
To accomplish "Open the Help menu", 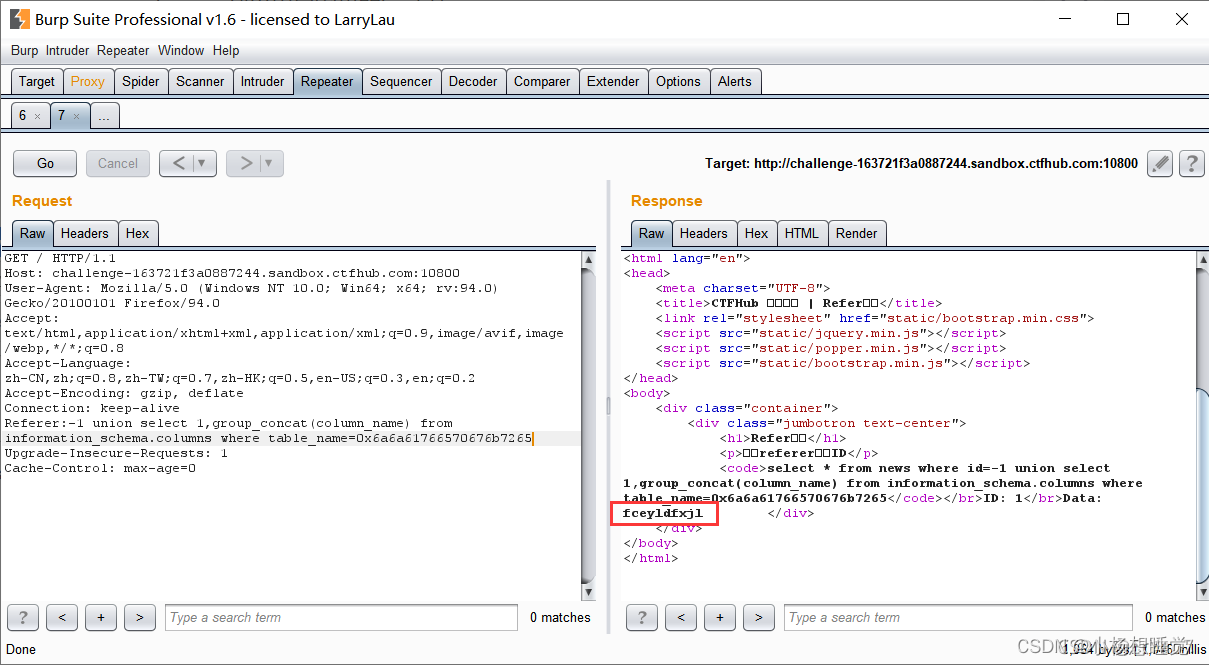I will pos(226,50).
